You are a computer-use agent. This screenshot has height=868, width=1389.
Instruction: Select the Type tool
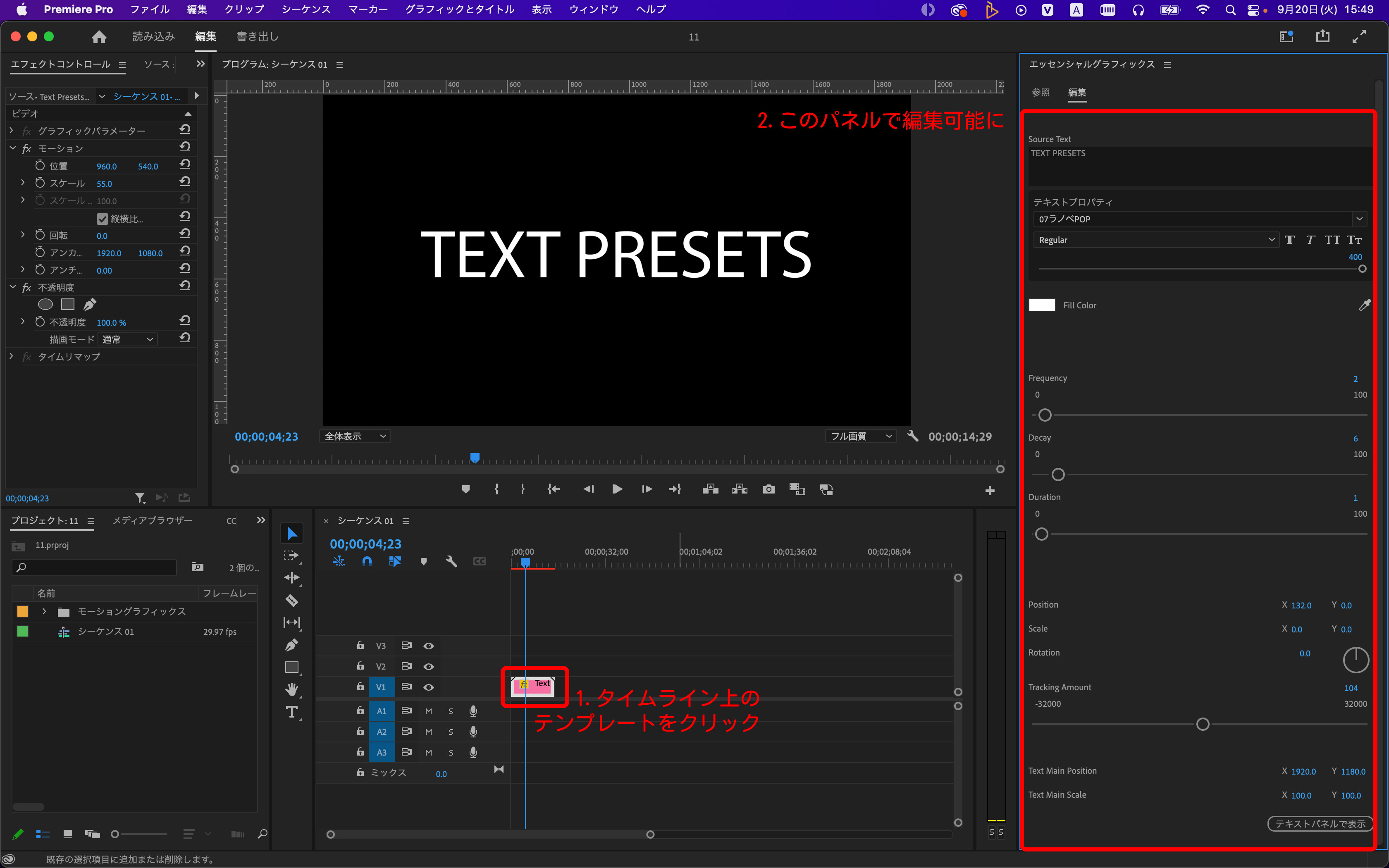click(291, 712)
